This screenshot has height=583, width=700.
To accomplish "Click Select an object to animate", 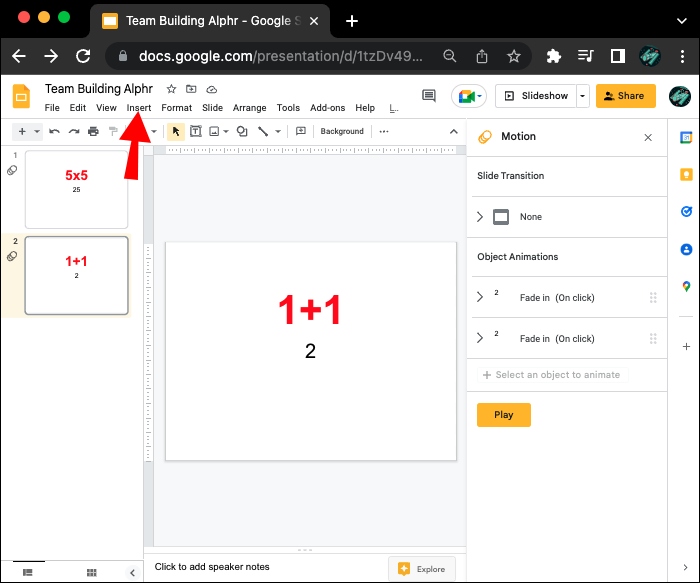I will click(x=553, y=375).
